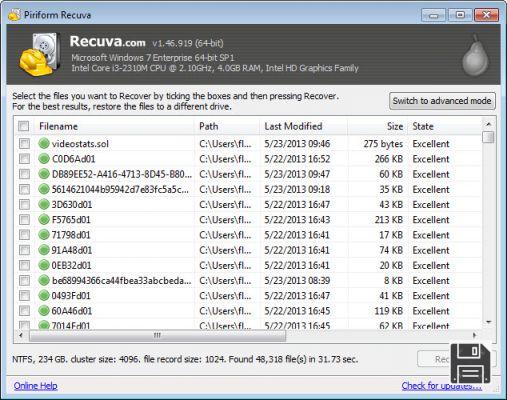Screen dimensions: 507x400
Task: Open the Online Help link
Action: pyautogui.click(x=35, y=386)
